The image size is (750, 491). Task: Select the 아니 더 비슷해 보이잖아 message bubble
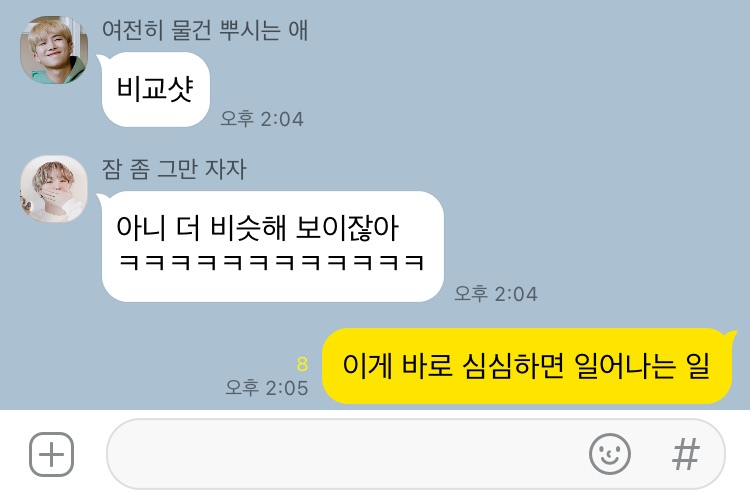click(x=272, y=246)
